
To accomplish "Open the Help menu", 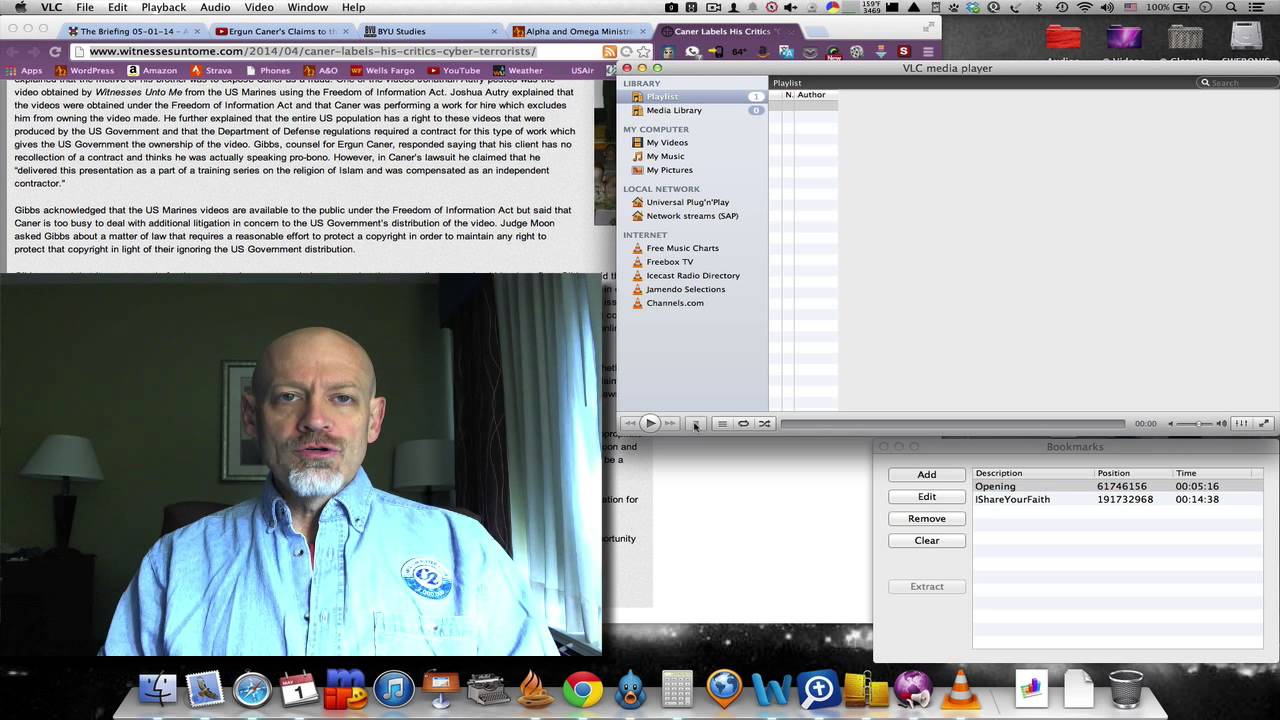I will 354,8.
